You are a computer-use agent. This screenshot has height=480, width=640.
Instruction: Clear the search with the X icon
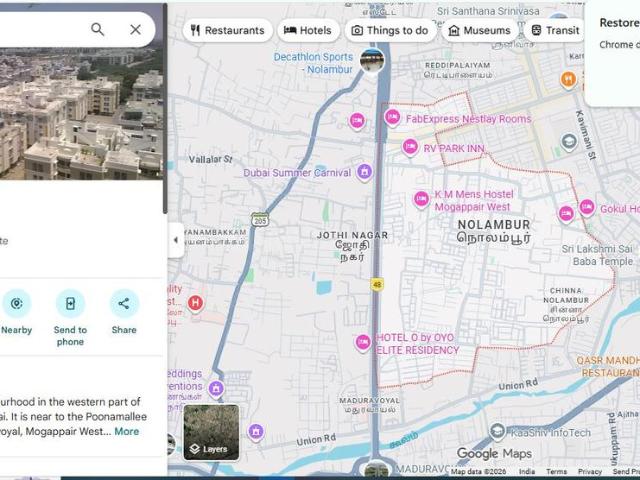coord(136,29)
